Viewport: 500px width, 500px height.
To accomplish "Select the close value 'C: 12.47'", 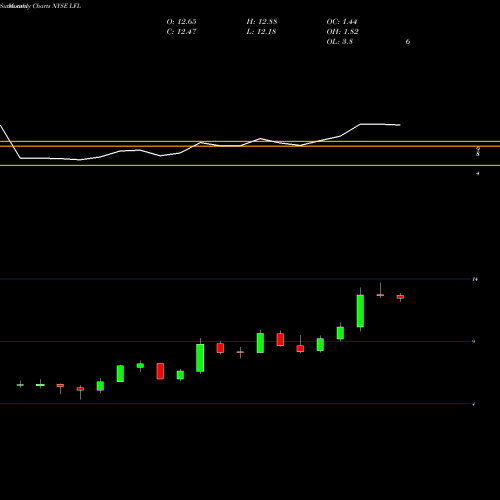I will pos(181,32).
